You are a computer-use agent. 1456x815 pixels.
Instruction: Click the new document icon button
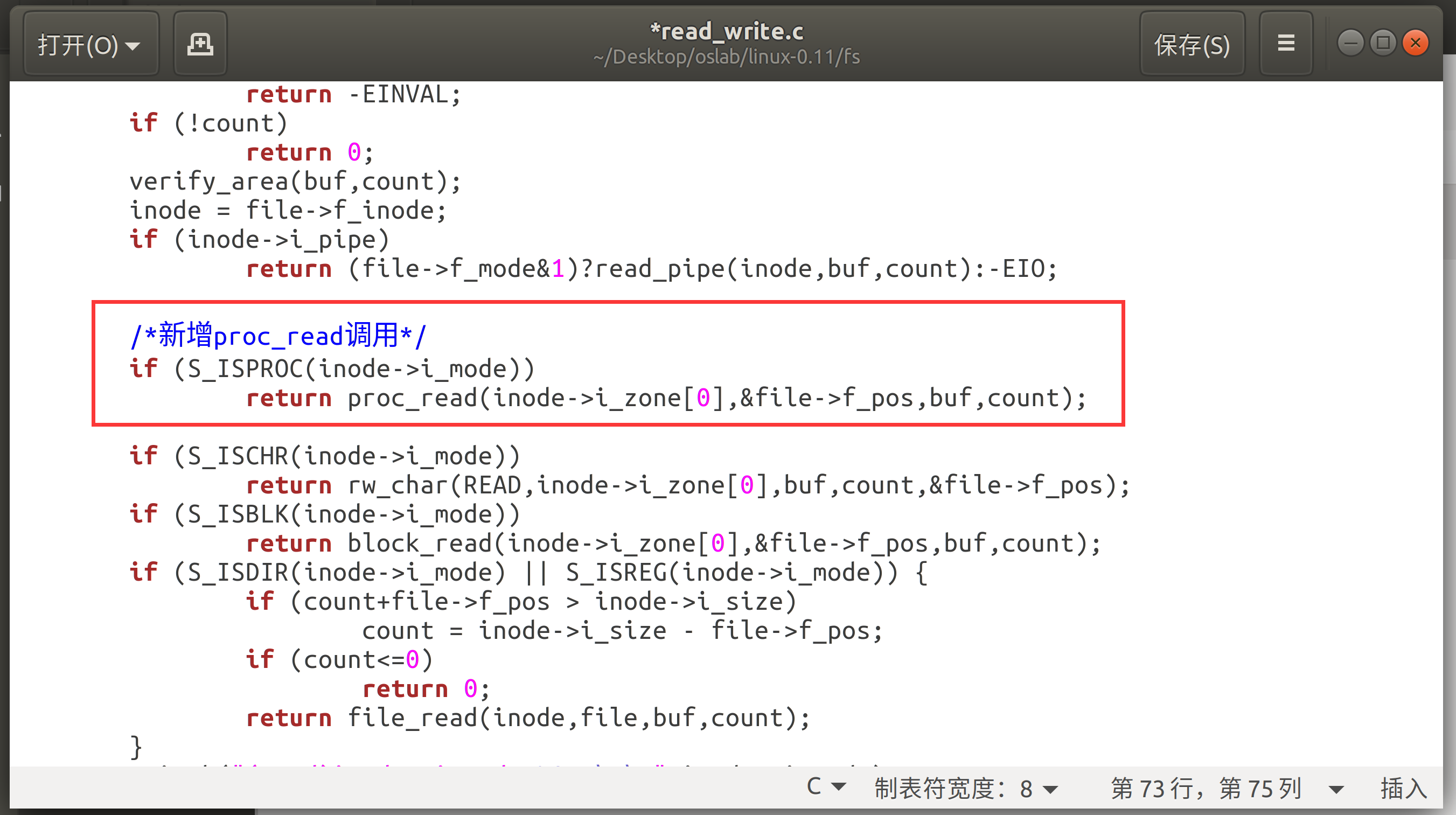point(200,44)
